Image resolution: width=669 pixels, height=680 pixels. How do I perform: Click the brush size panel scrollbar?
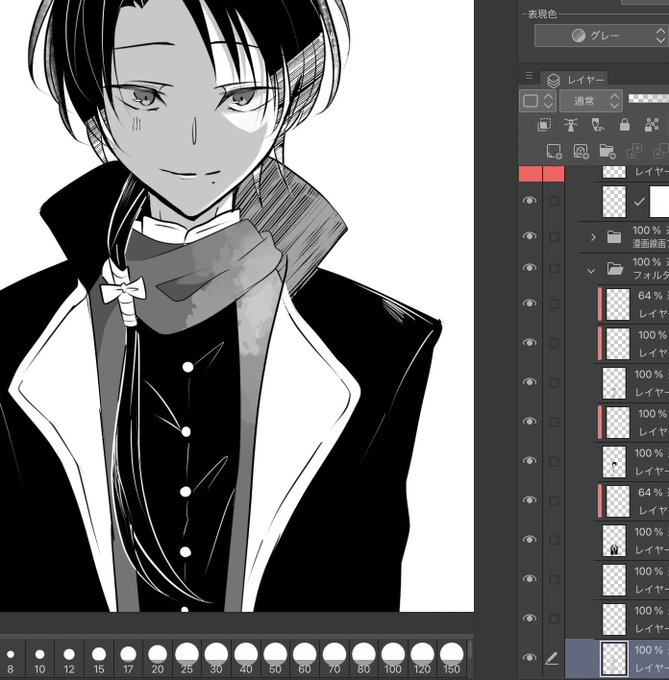pos(469,650)
